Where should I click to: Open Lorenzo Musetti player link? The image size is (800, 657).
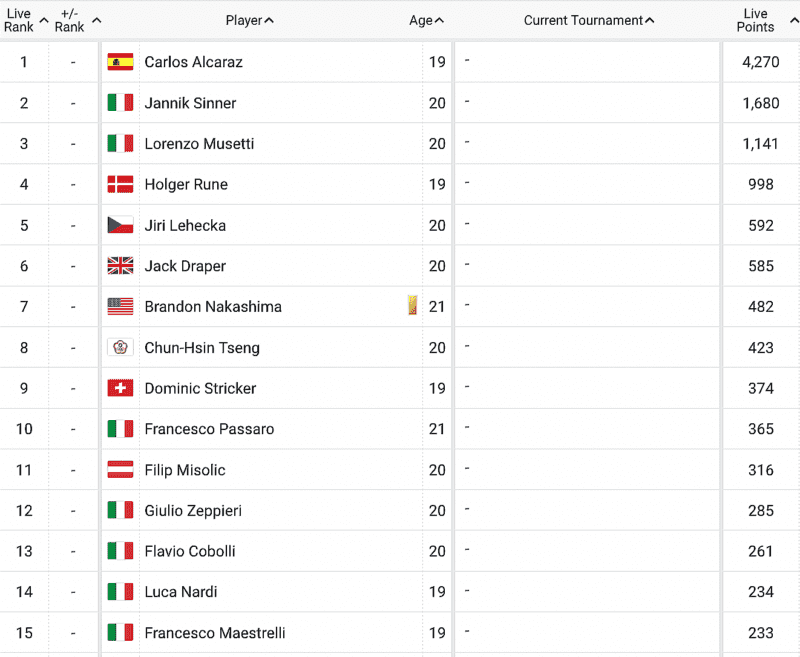click(x=199, y=144)
